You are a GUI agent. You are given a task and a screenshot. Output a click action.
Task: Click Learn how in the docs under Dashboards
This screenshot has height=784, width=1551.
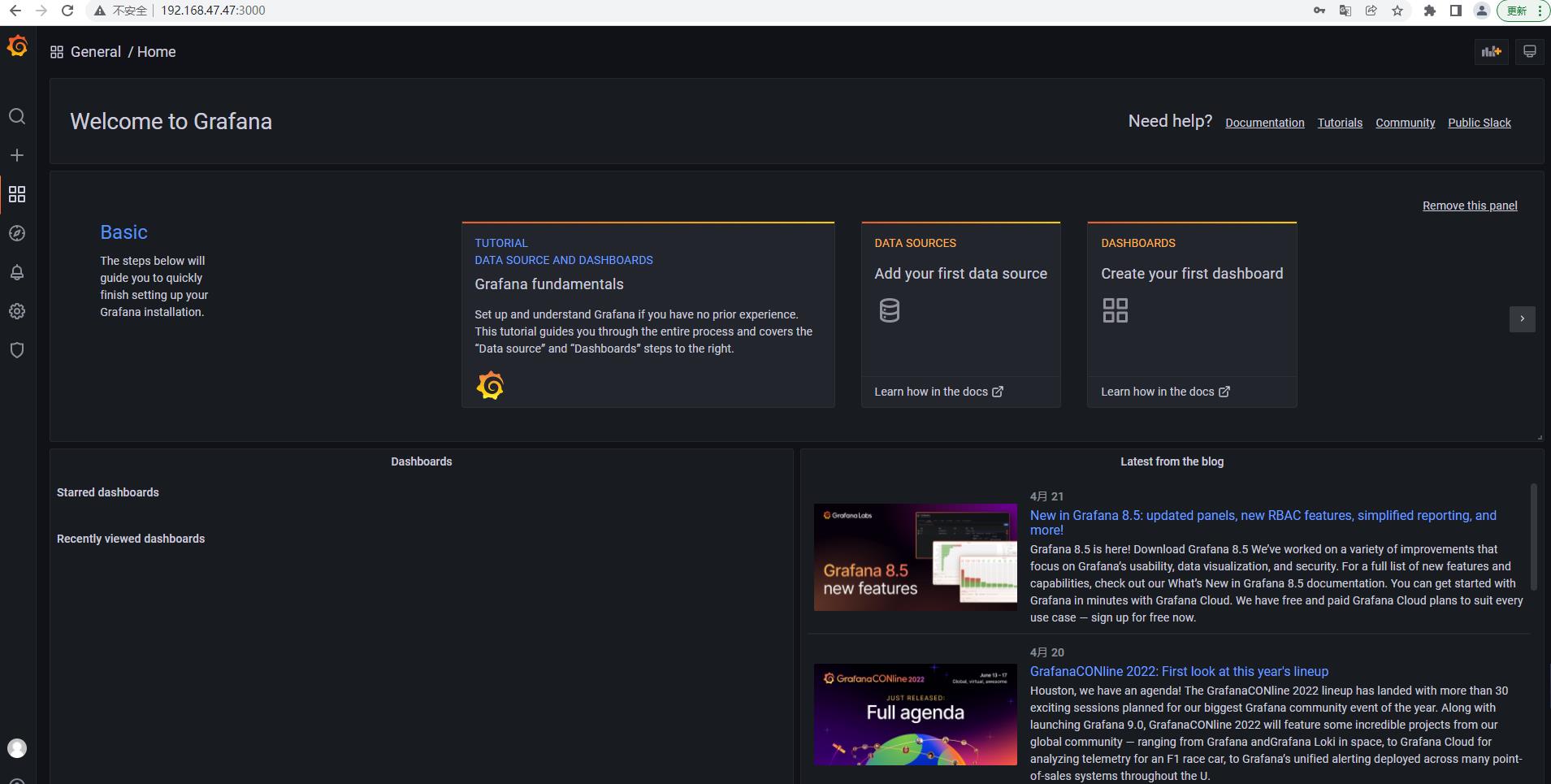coord(1165,392)
